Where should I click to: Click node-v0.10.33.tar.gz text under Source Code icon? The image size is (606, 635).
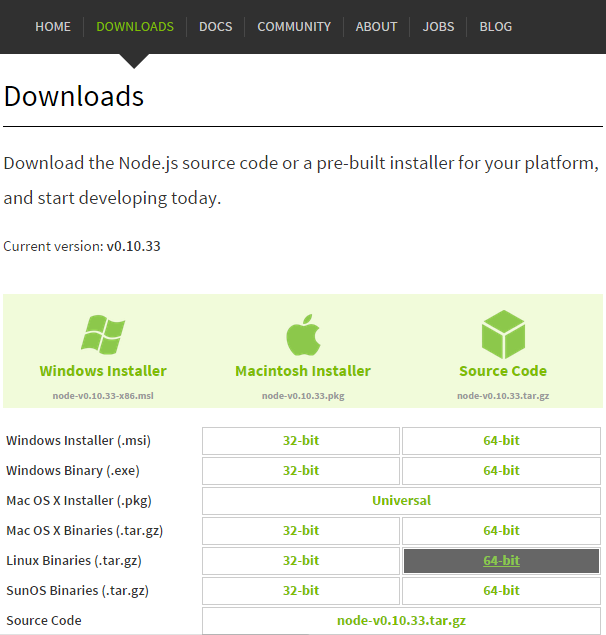pos(503,396)
